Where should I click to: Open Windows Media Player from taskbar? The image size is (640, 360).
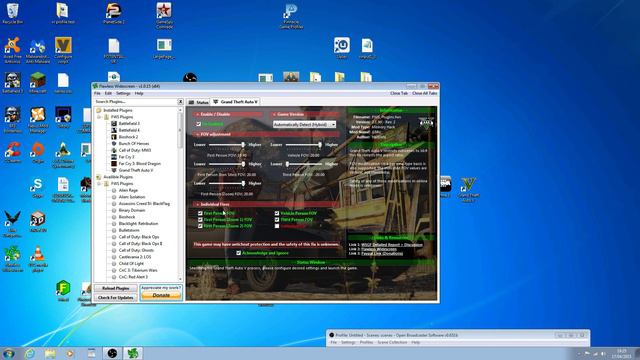(x=70, y=353)
